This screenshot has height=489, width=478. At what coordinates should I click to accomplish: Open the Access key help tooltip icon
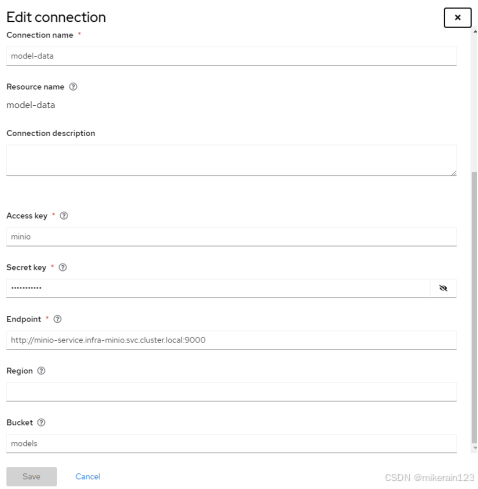tap(64, 216)
